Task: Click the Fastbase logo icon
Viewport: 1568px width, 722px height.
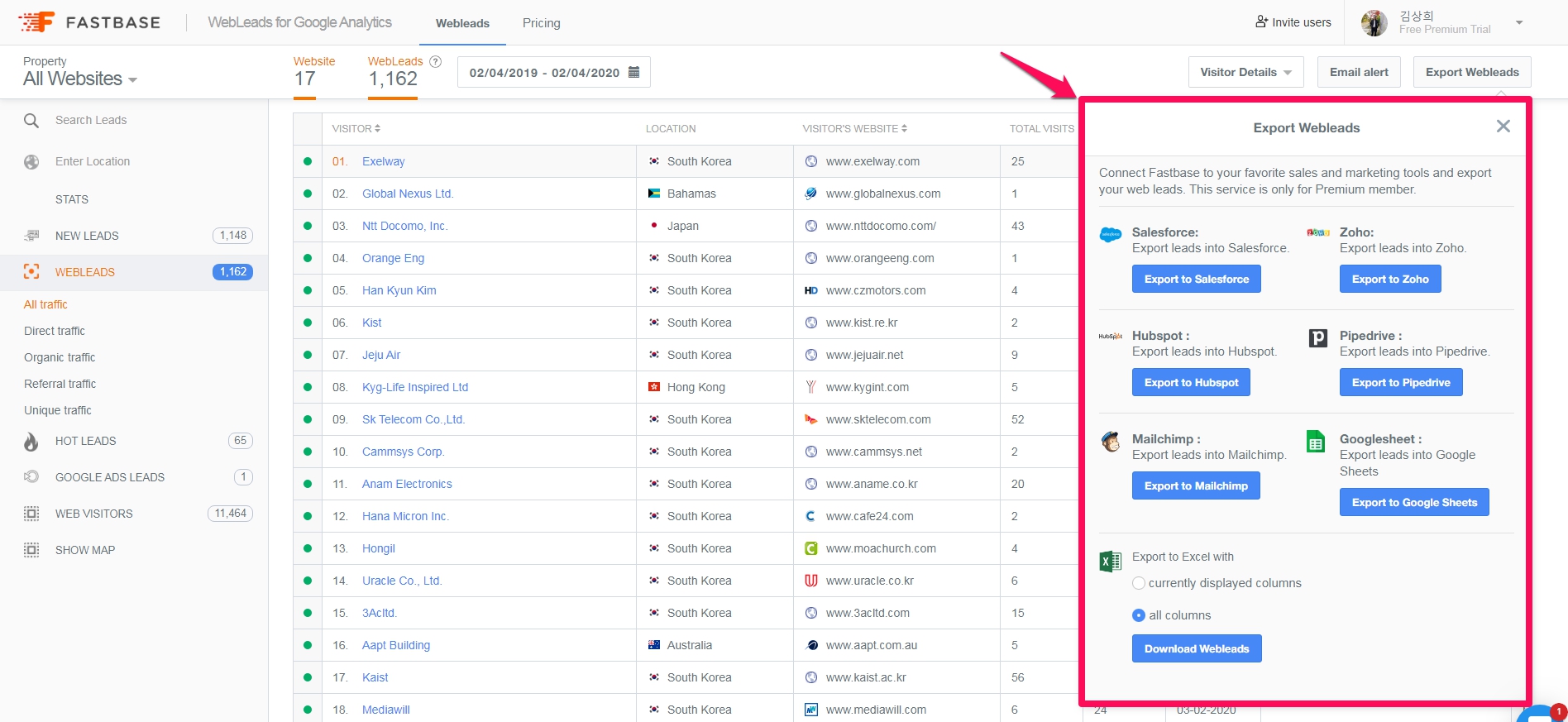Action: click(36, 22)
